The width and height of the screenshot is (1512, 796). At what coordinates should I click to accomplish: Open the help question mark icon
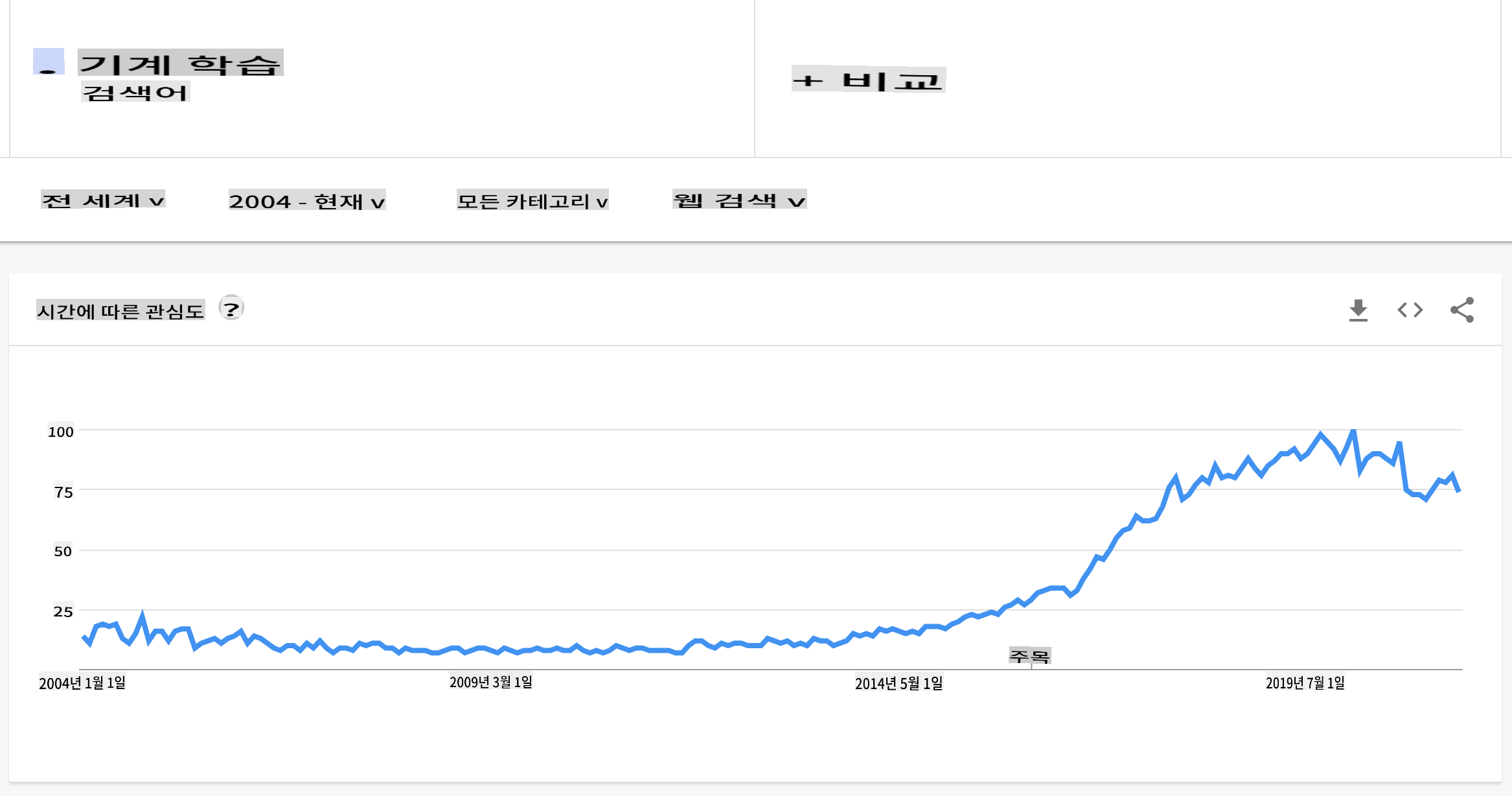coord(231,309)
